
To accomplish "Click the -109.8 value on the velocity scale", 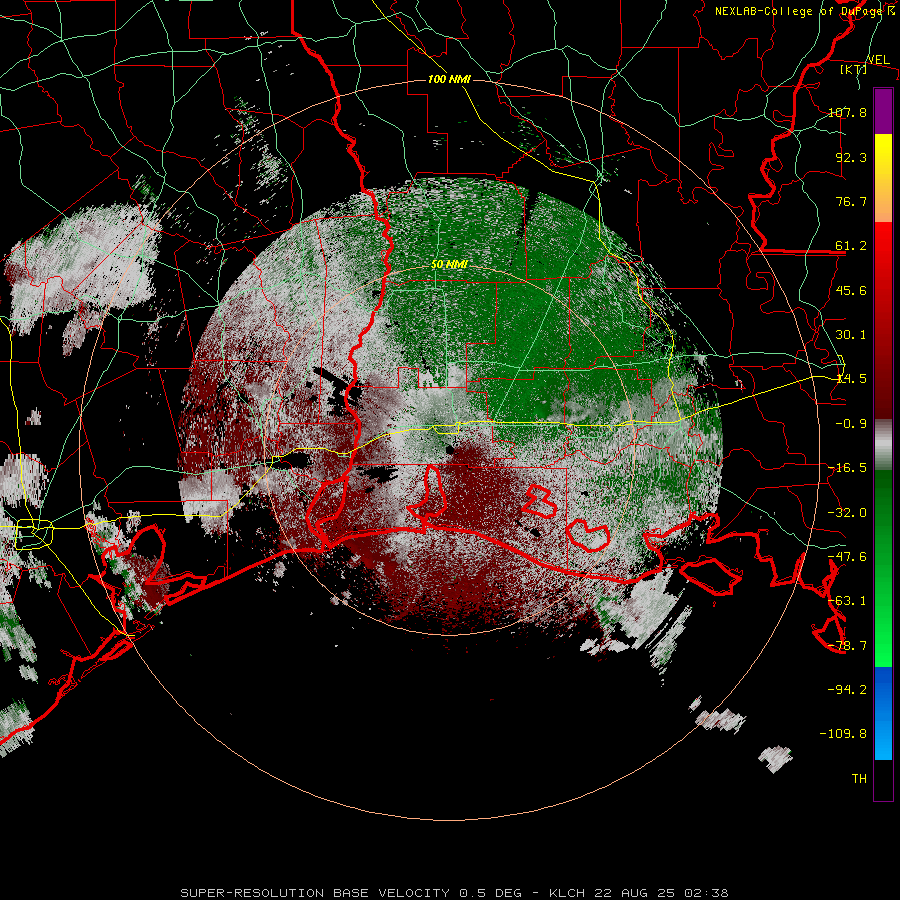I will [x=843, y=734].
